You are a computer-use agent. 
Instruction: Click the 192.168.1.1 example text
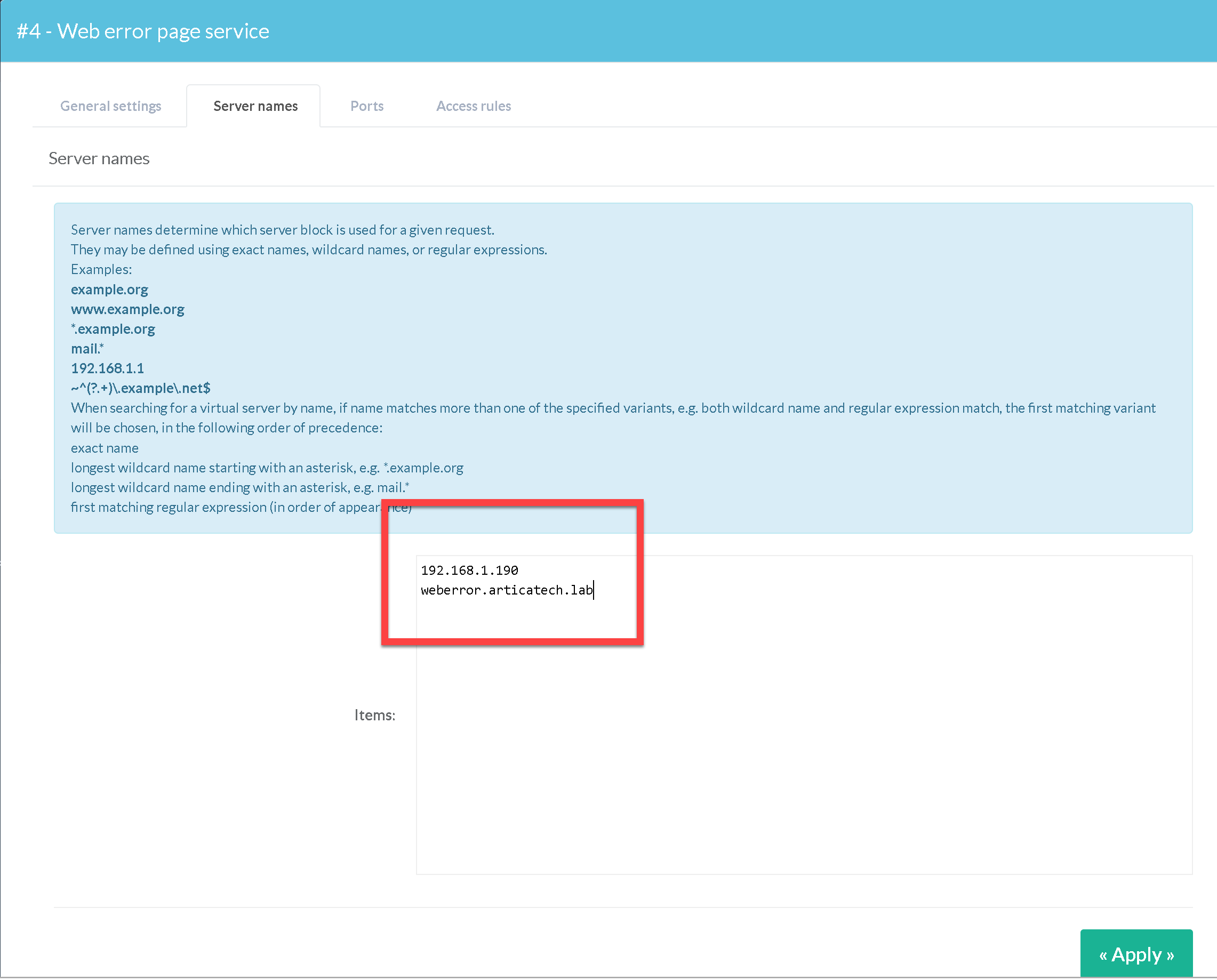click(107, 368)
